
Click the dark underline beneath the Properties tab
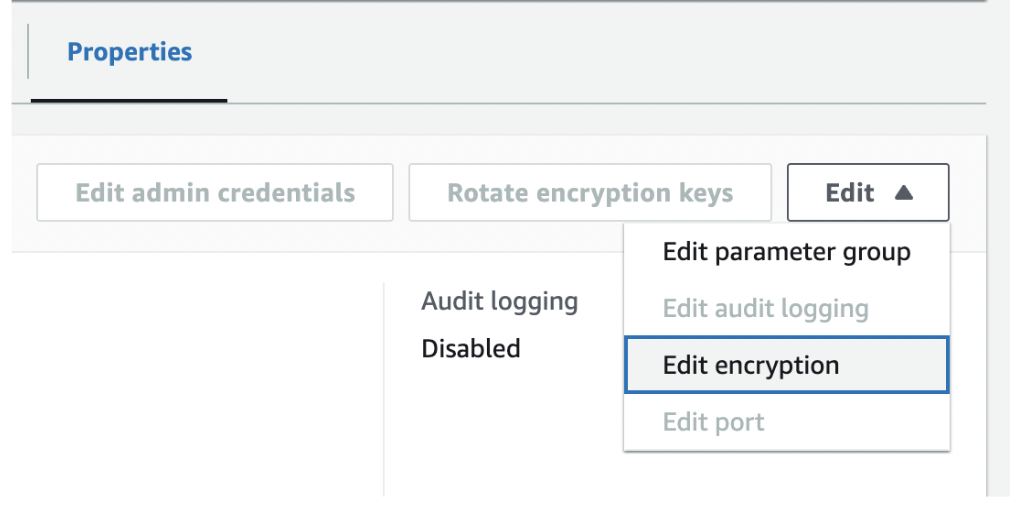click(x=129, y=100)
